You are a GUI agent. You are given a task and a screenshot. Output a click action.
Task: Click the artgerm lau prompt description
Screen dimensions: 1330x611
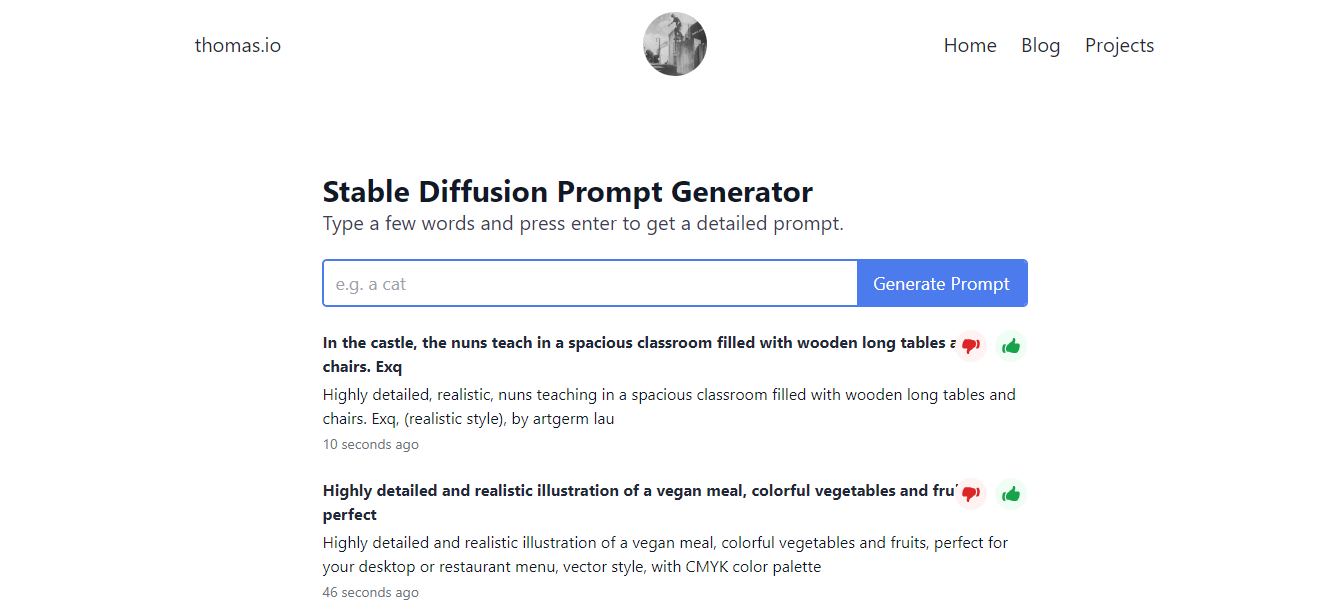click(x=668, y=406)
